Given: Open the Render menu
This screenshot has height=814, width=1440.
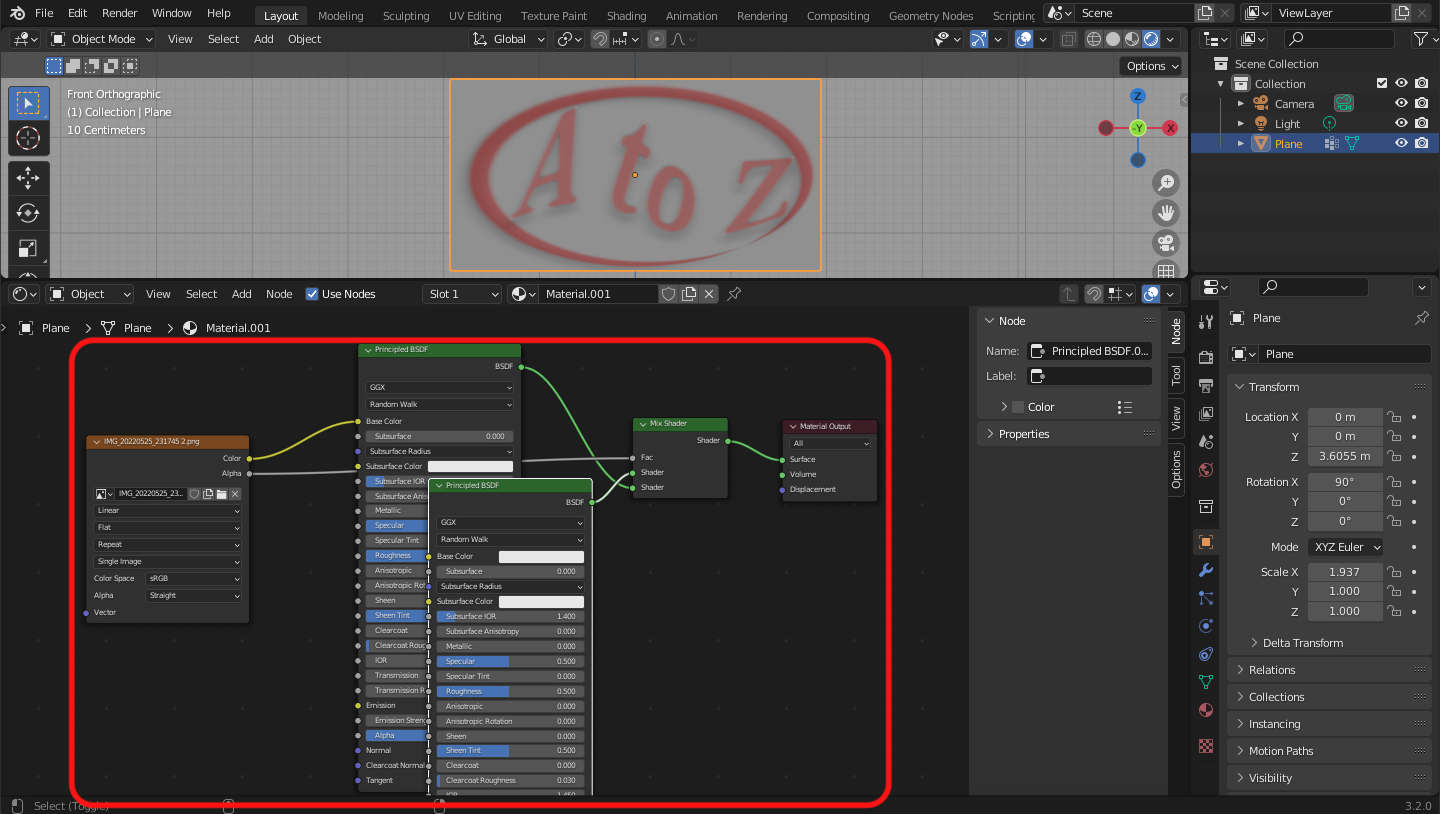Looking at the screenshot, I should tap(120, 13).
